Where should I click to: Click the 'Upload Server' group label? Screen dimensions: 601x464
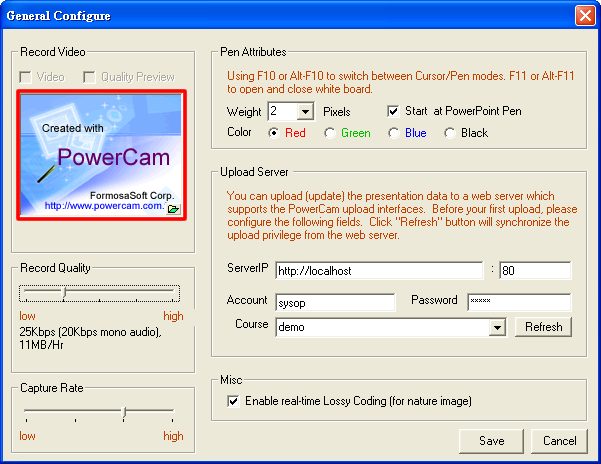tap(254, 172)
